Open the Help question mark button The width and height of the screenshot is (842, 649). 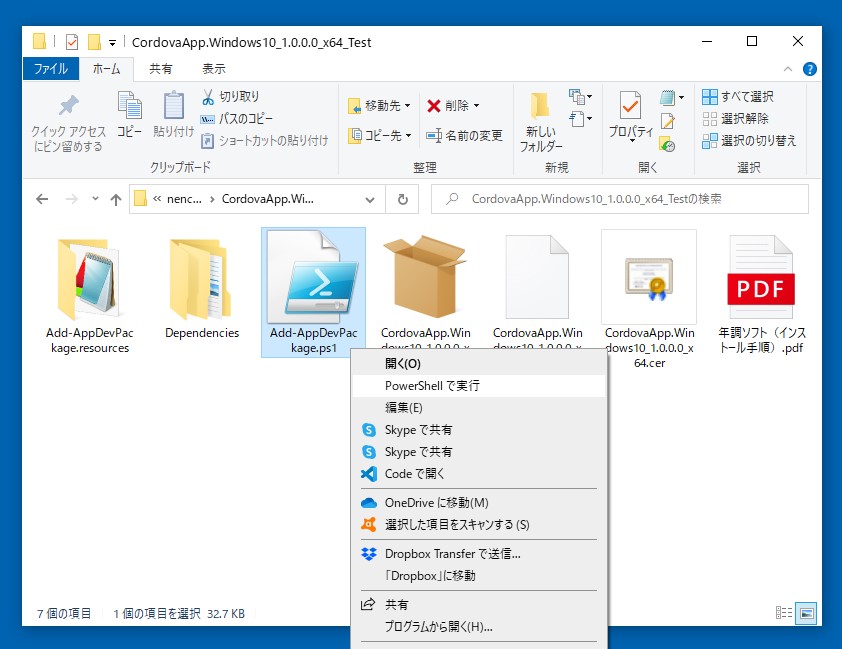pyautogui.click(x=809, y=68)
